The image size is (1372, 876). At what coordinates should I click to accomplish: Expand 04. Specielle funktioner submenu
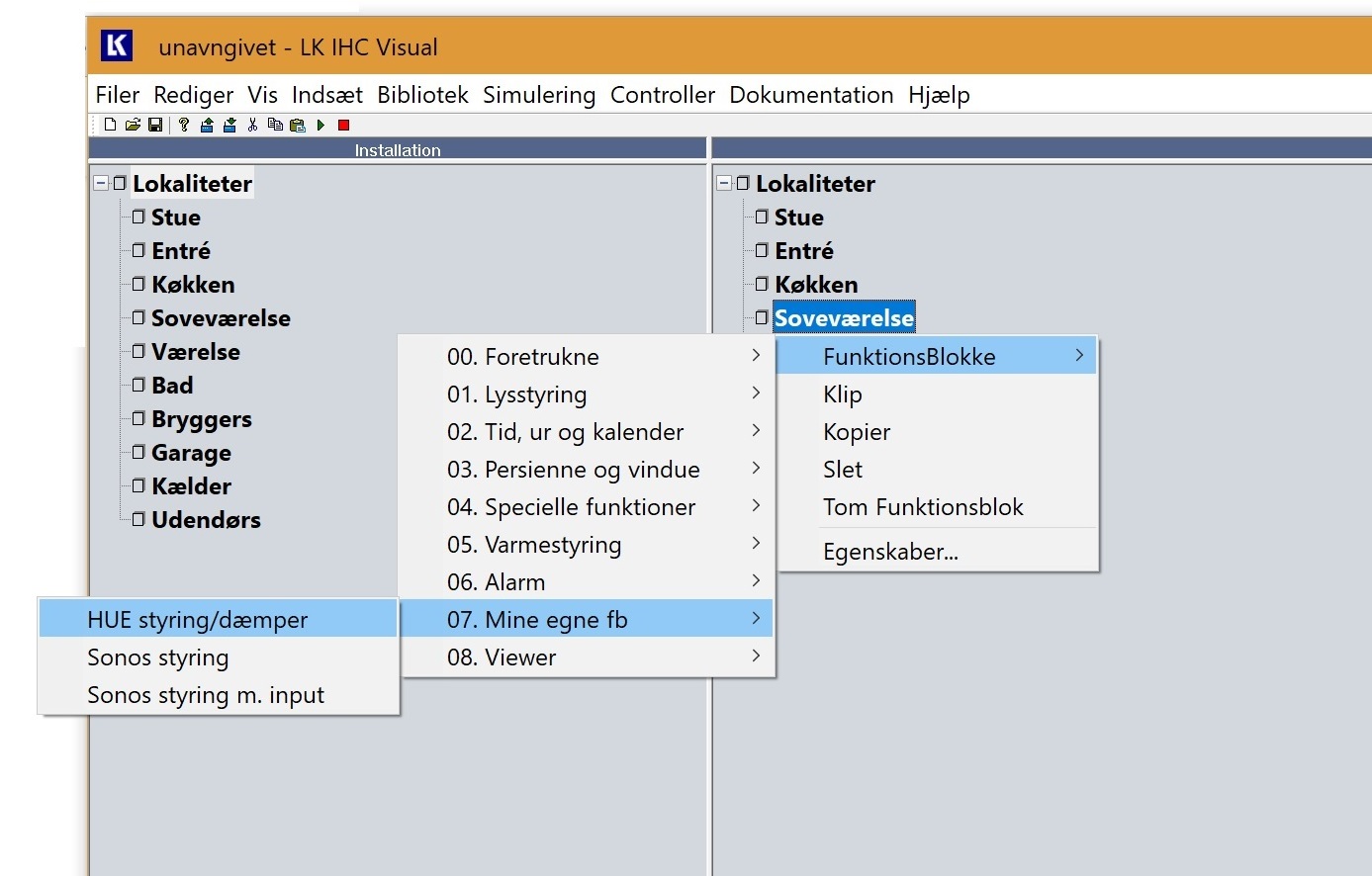(x=587, y=507)
